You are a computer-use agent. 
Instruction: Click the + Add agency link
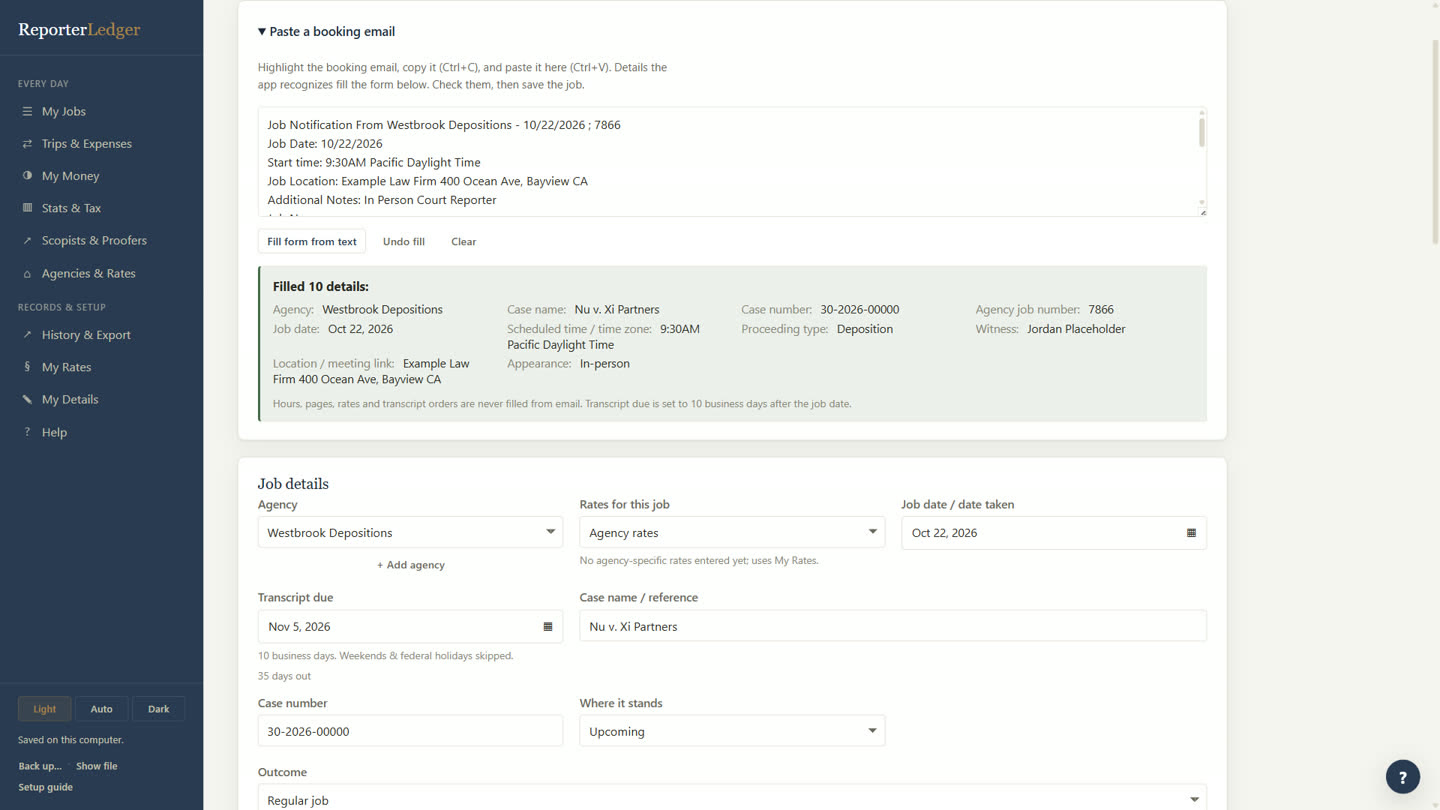pos(410,565)
